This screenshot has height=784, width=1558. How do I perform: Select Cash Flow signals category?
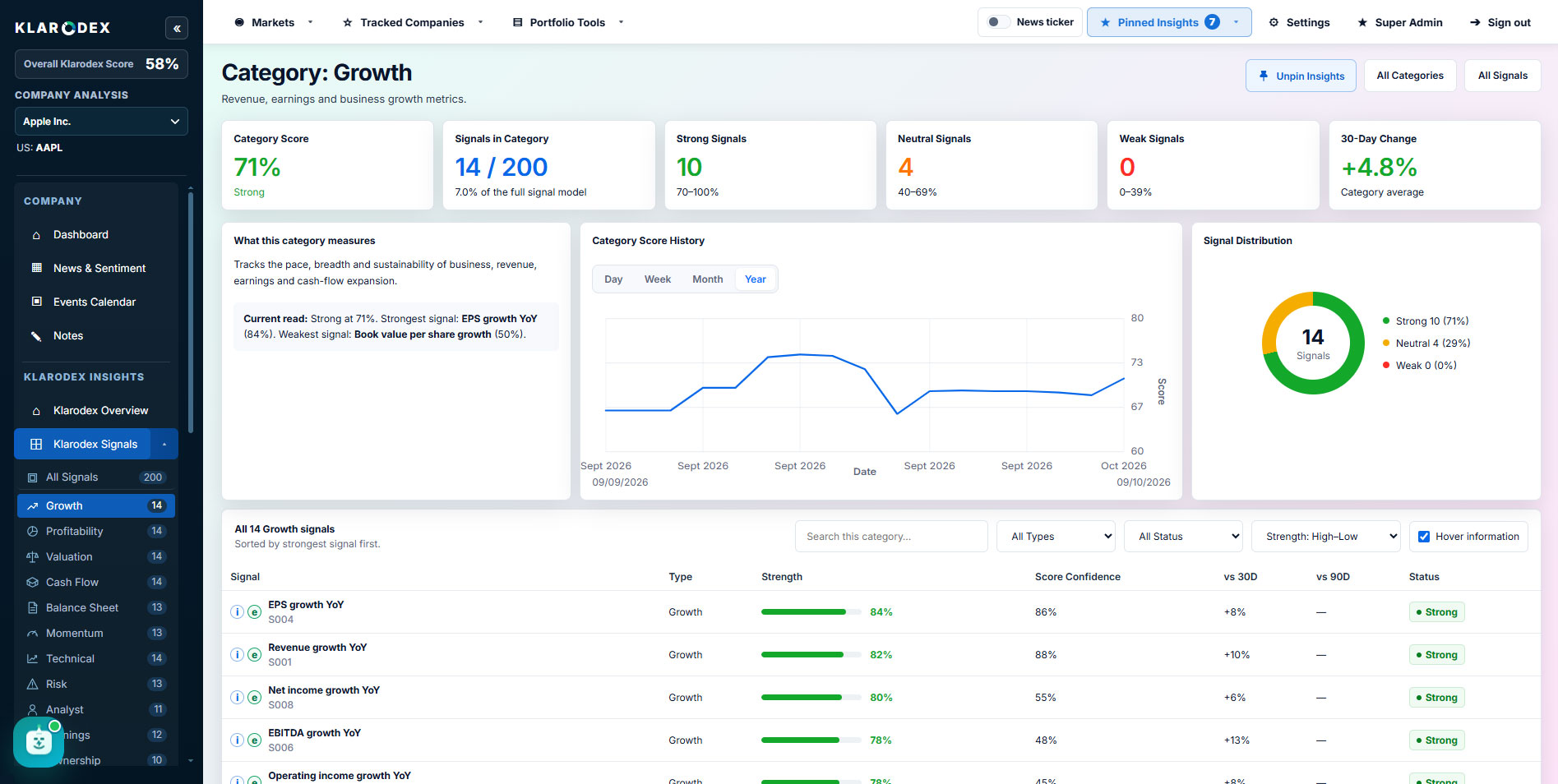(96, 583)
